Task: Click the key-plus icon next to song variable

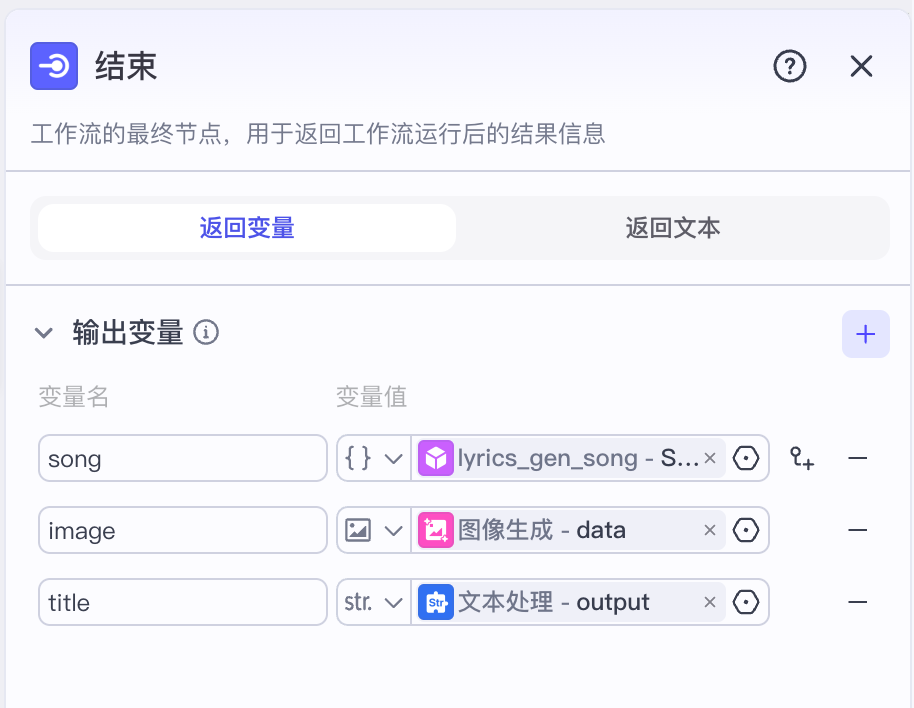Action: tap(802, 458)
